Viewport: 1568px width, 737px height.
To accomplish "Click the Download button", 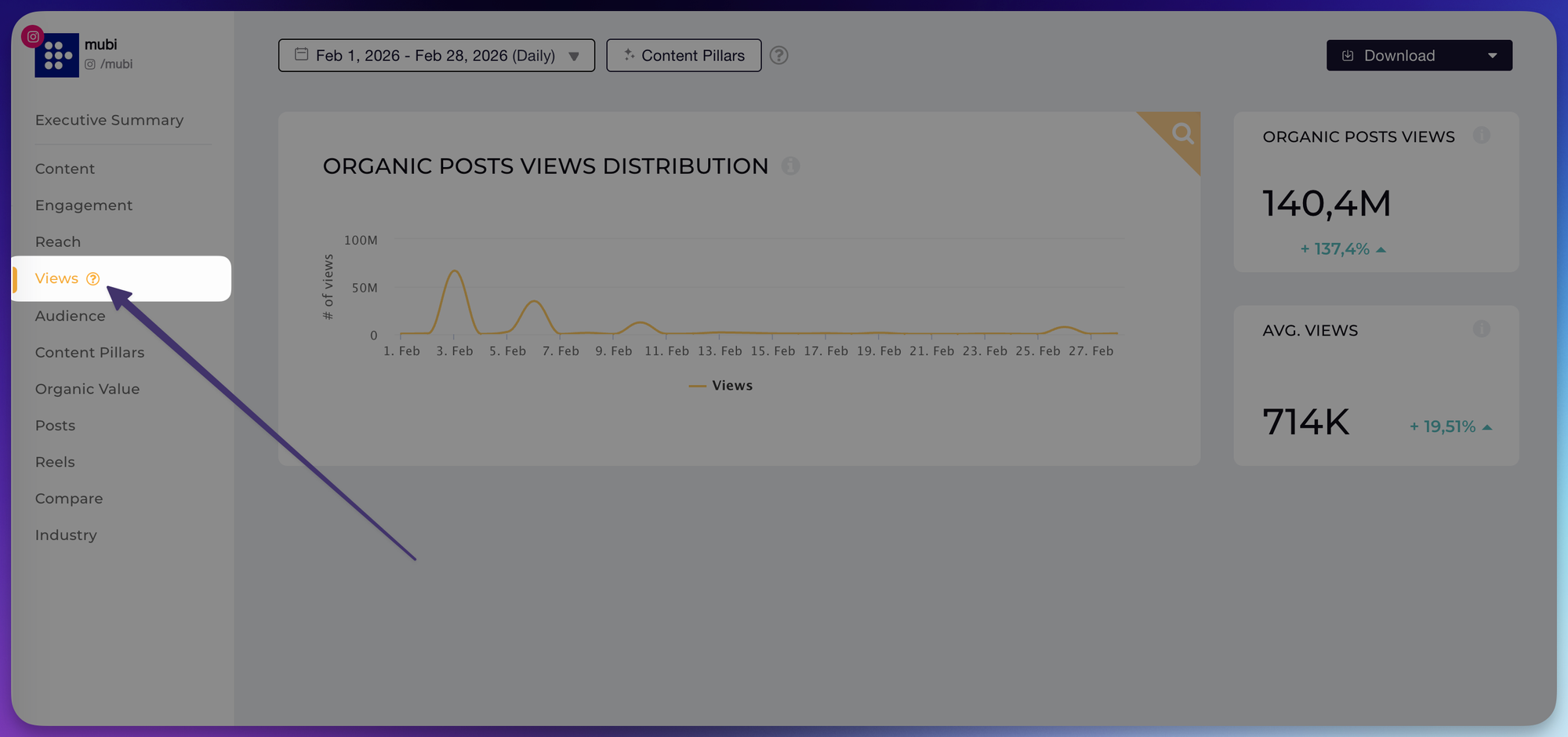I will (1399, 55).
